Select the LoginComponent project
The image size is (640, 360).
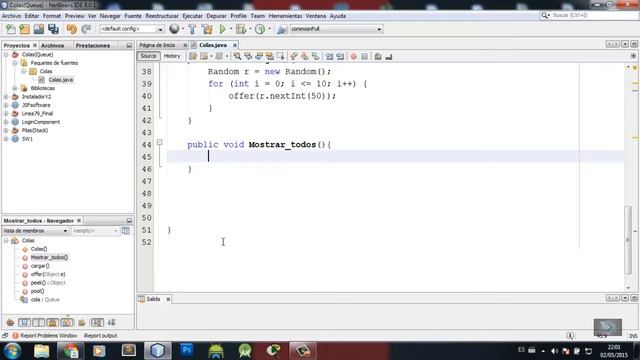point(41,122)
